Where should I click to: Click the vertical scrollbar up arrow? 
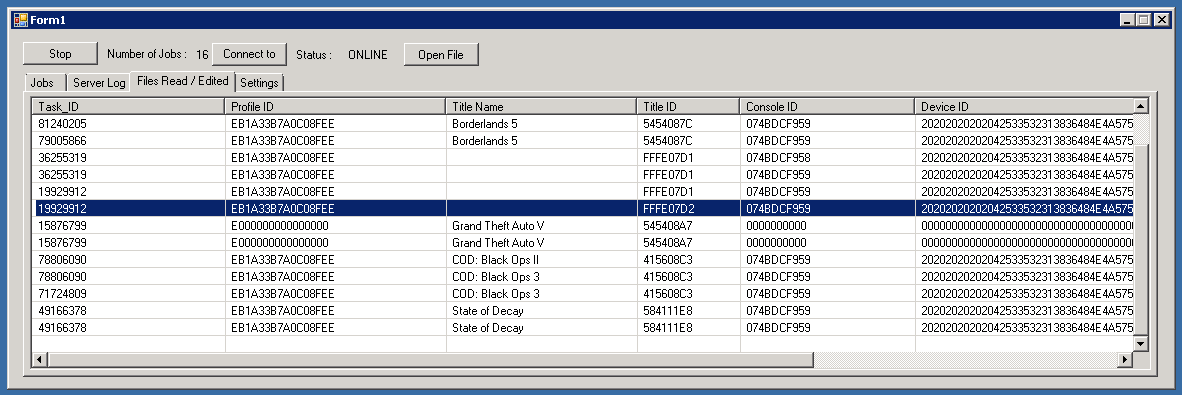pyautogui.click(x=1141, y=106)
